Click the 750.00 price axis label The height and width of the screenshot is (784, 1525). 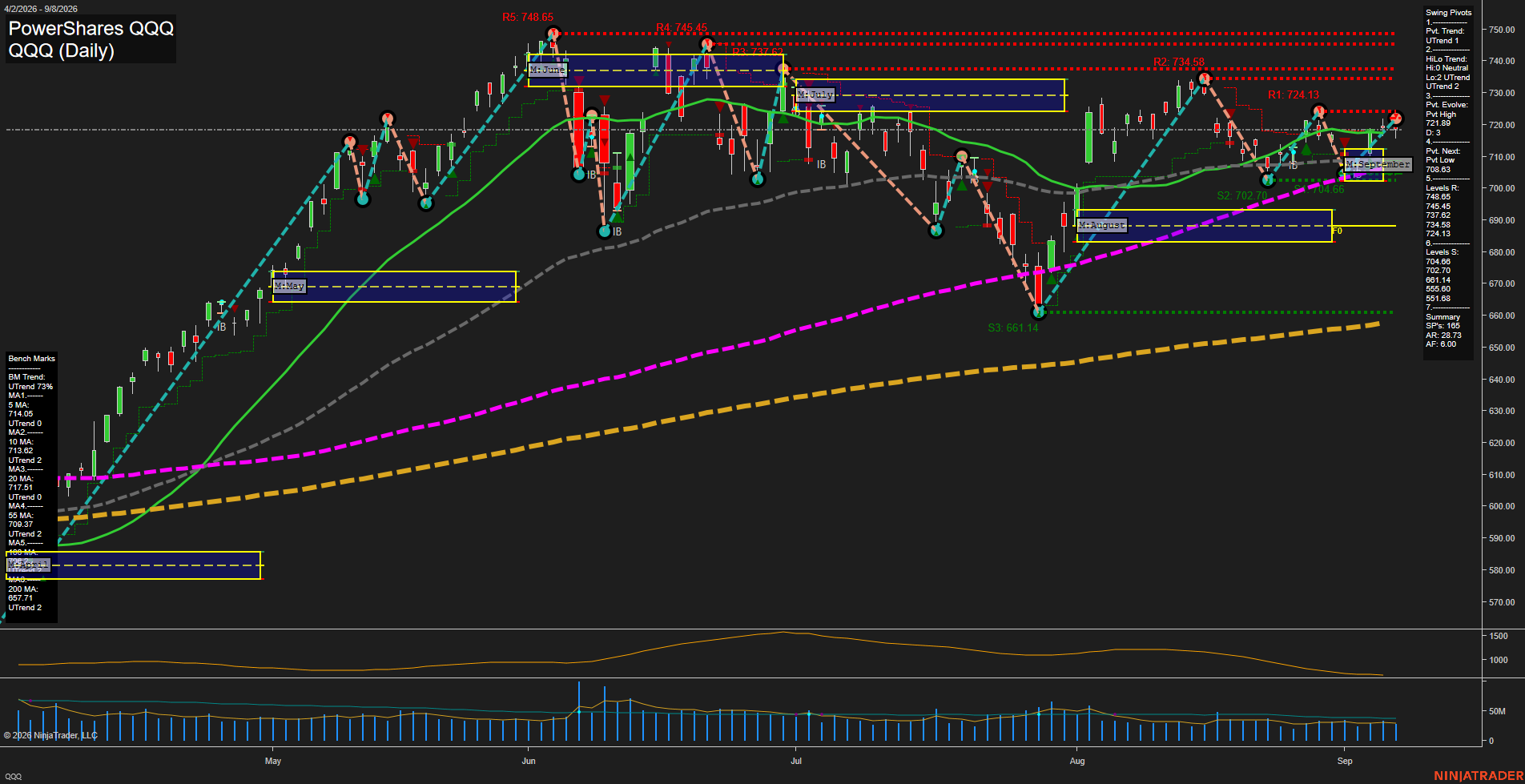[1502, 30]
